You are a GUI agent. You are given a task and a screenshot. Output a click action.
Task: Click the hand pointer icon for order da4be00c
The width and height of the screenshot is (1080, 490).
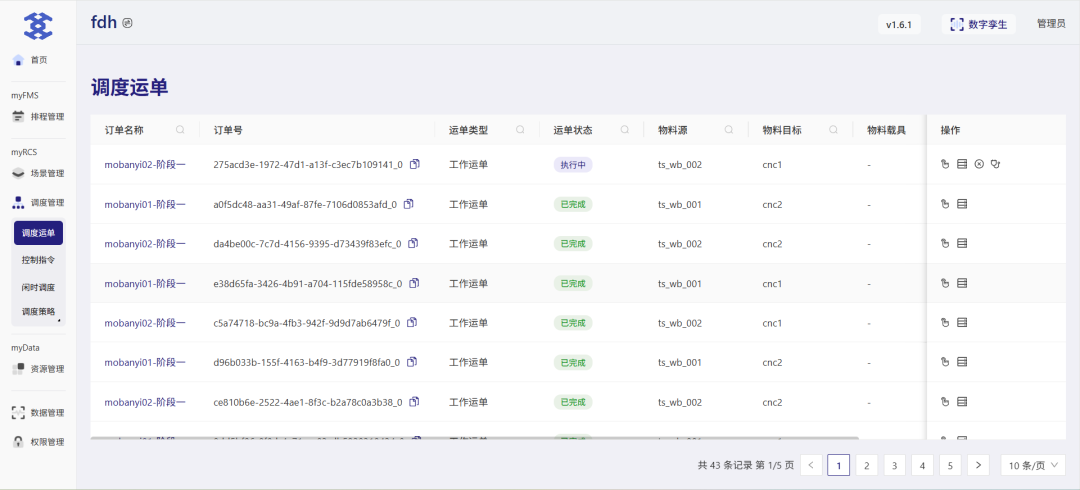pyautogui.click(x=945, y=243)
